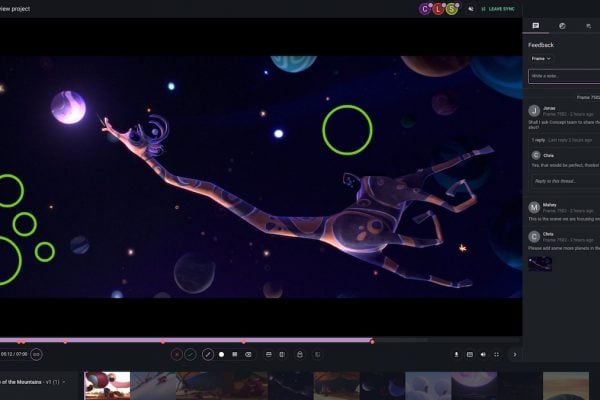Click the side-by-side compare icon

point(282,354)
